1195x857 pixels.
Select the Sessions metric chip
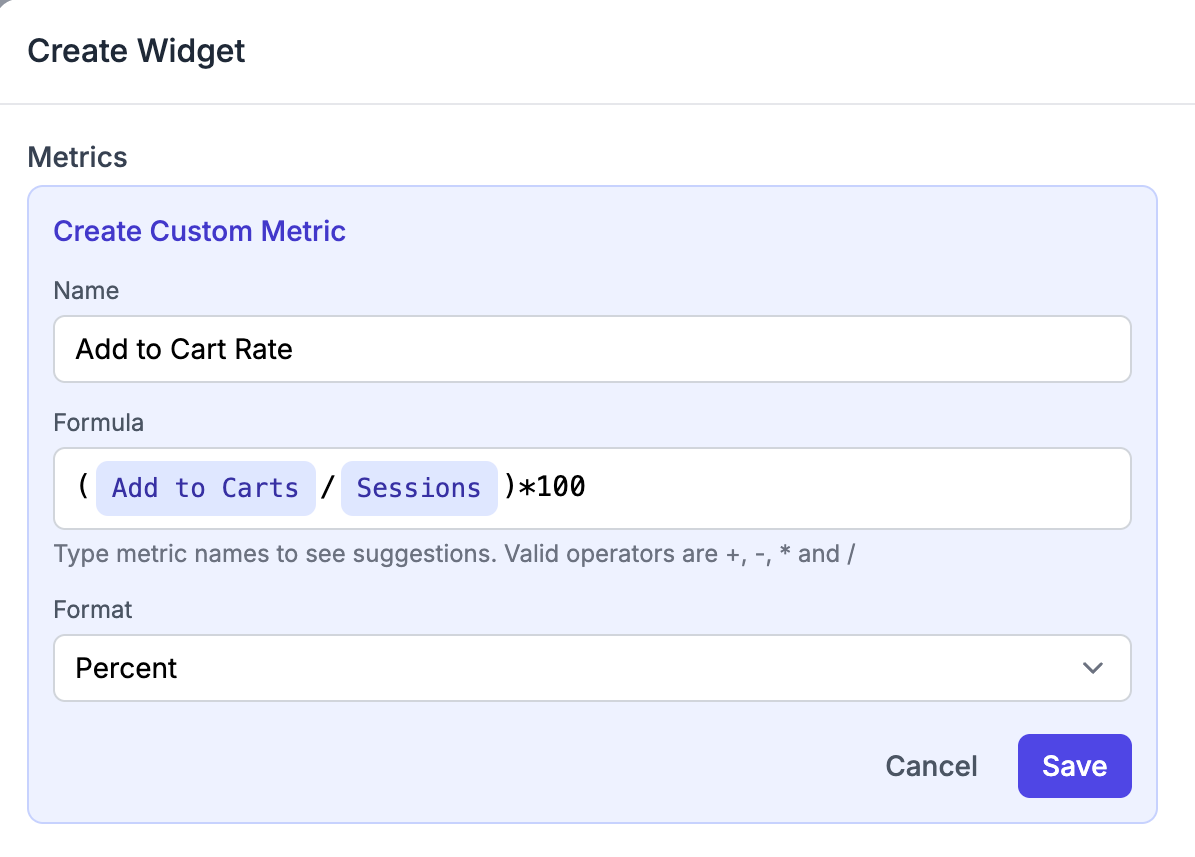pyautogui.click(x=418, y=488)
